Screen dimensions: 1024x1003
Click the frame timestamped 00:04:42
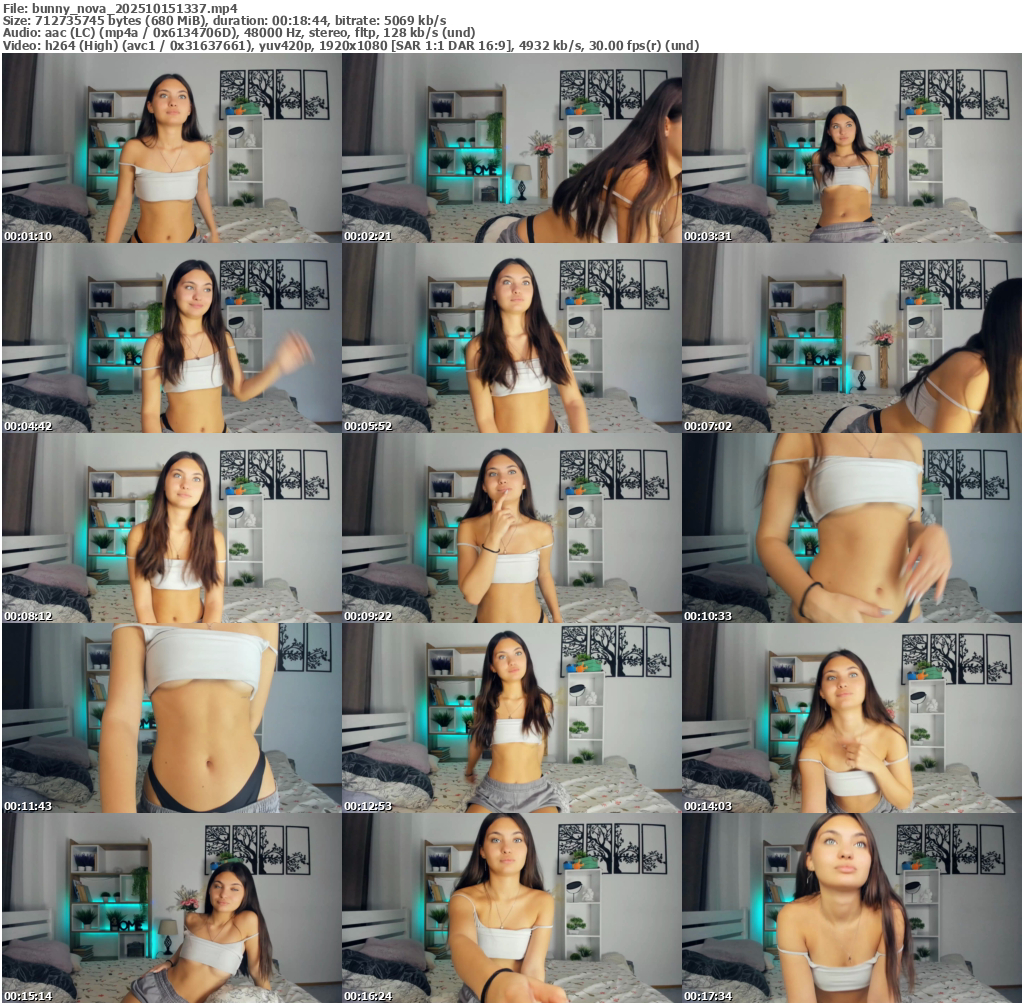[171, 338]
